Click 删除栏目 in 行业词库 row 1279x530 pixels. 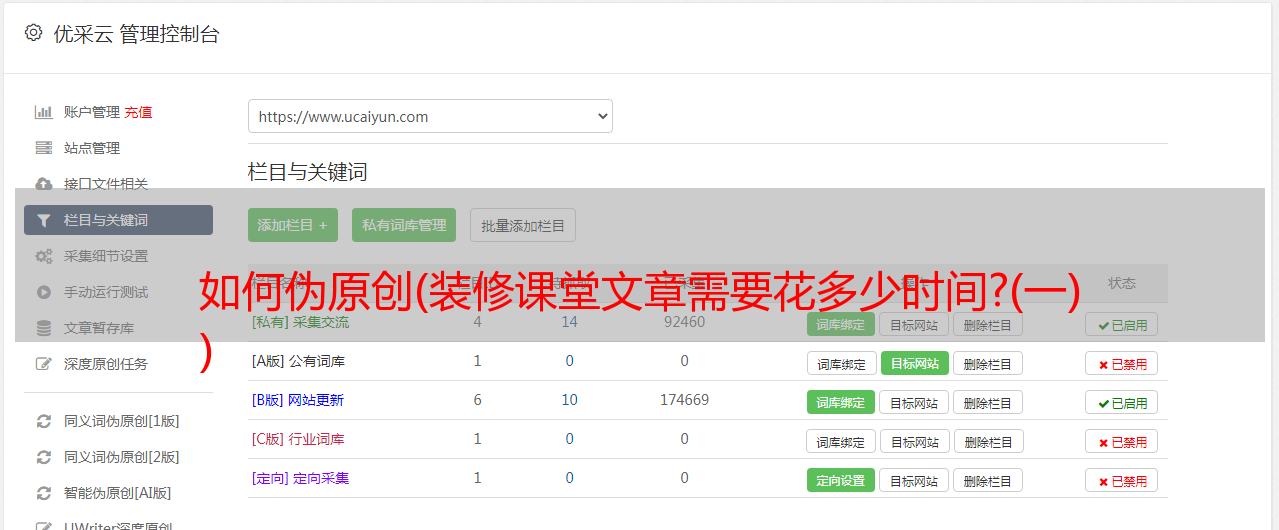[x=988, y=441]
